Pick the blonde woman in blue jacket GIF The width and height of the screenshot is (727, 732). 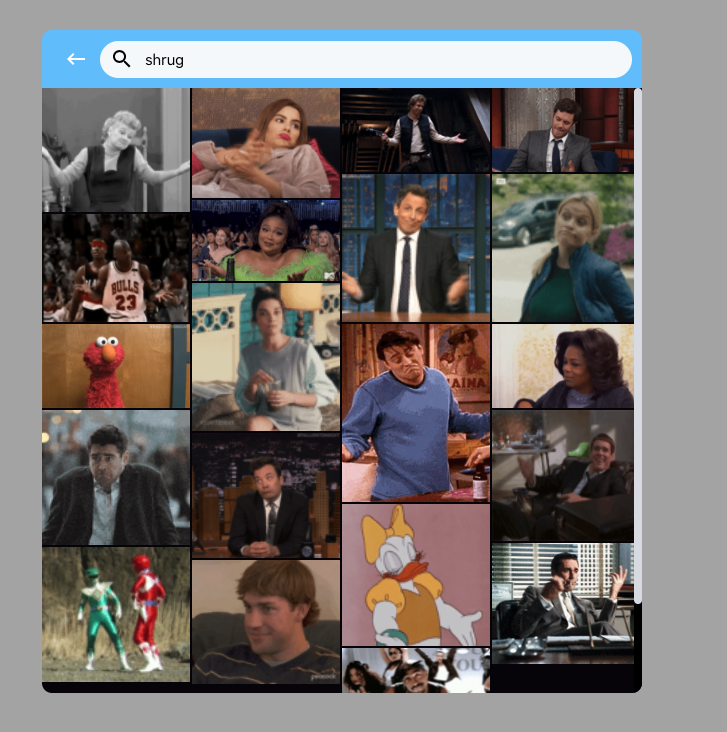(563, 248)
